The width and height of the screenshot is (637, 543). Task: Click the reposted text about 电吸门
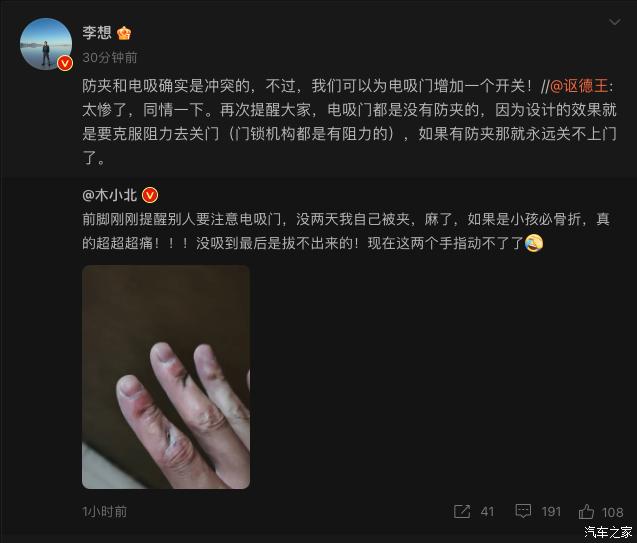click(x=347, y=231)
